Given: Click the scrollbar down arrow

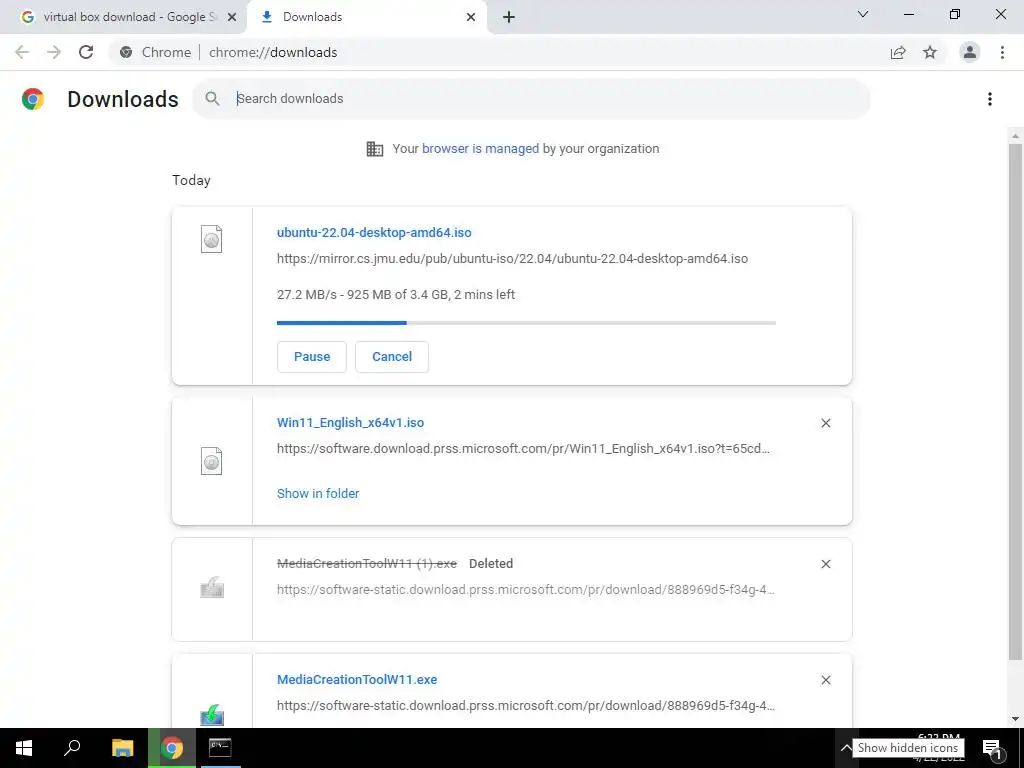Looking at the screenshot, I should click(x=1015, y=719).
